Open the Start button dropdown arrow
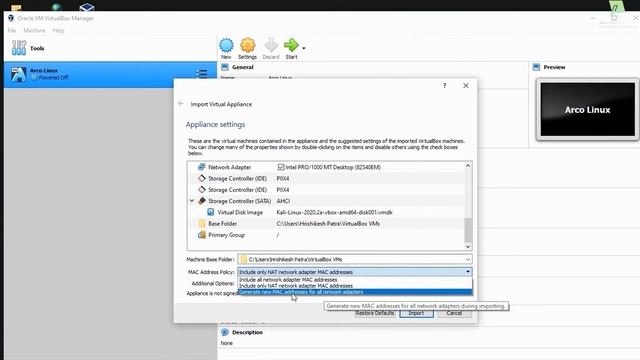 [x=304, y=48]
